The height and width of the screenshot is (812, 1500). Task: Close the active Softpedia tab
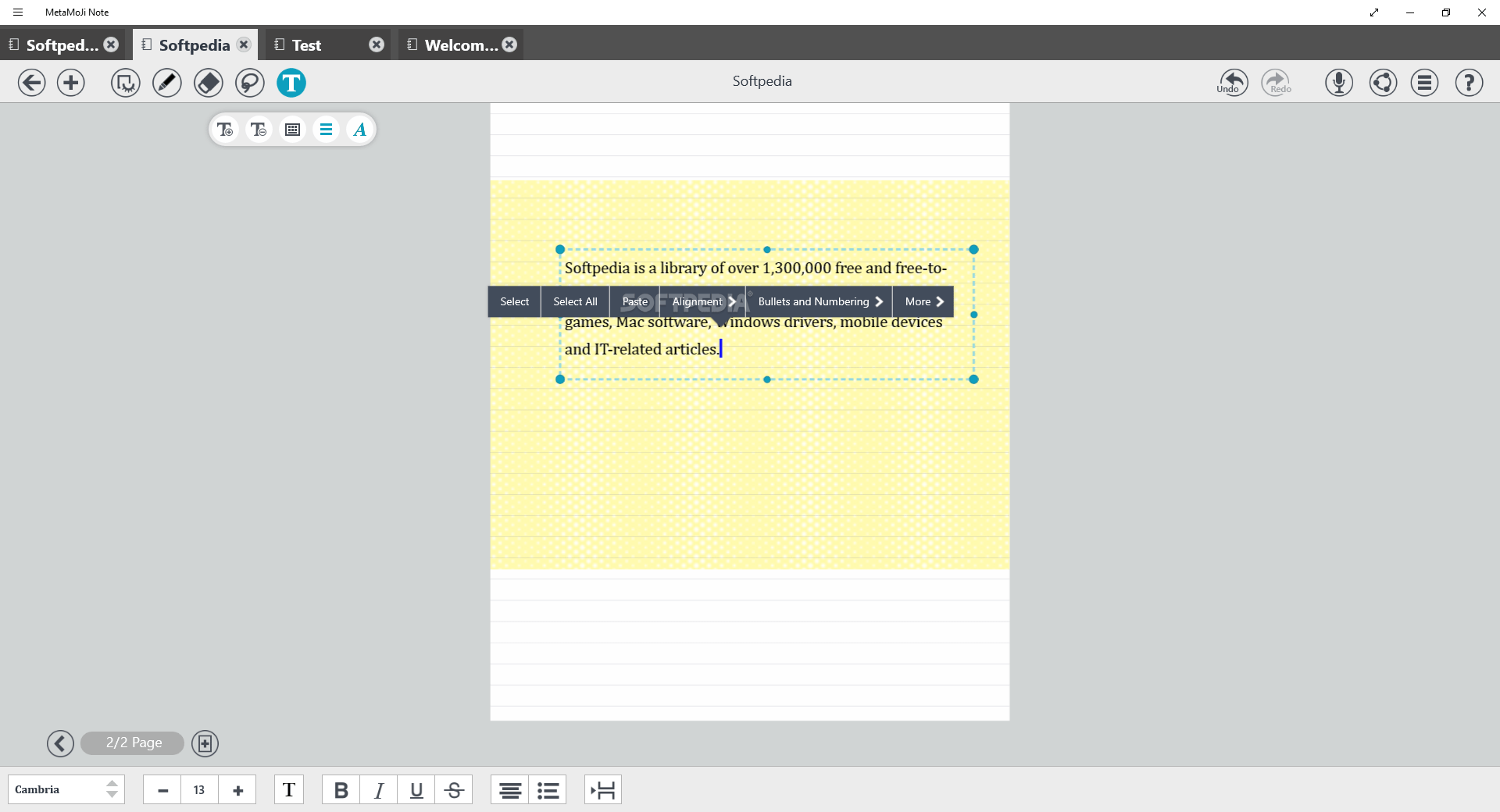pos(244,45)
